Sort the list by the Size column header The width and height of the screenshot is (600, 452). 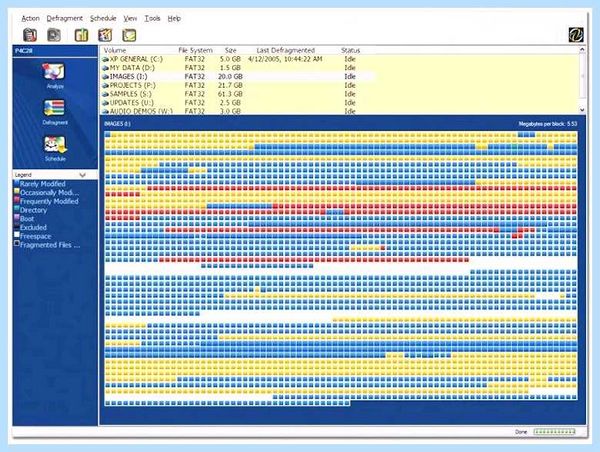(x=230, y=50)
